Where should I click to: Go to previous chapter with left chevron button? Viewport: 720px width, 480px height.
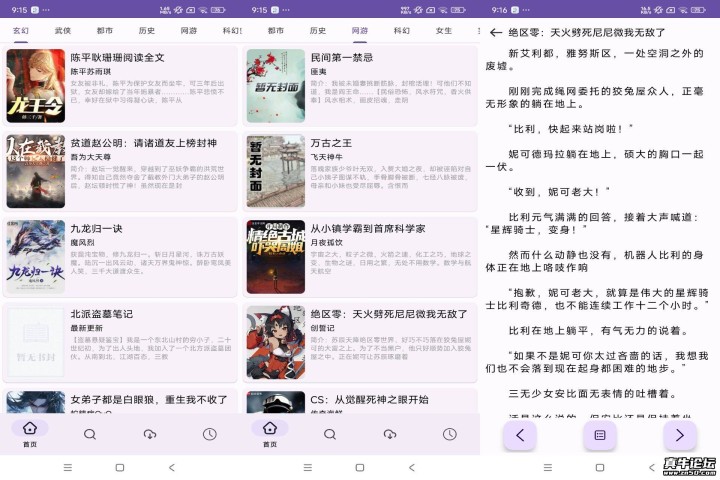click(x=519, y=435)
